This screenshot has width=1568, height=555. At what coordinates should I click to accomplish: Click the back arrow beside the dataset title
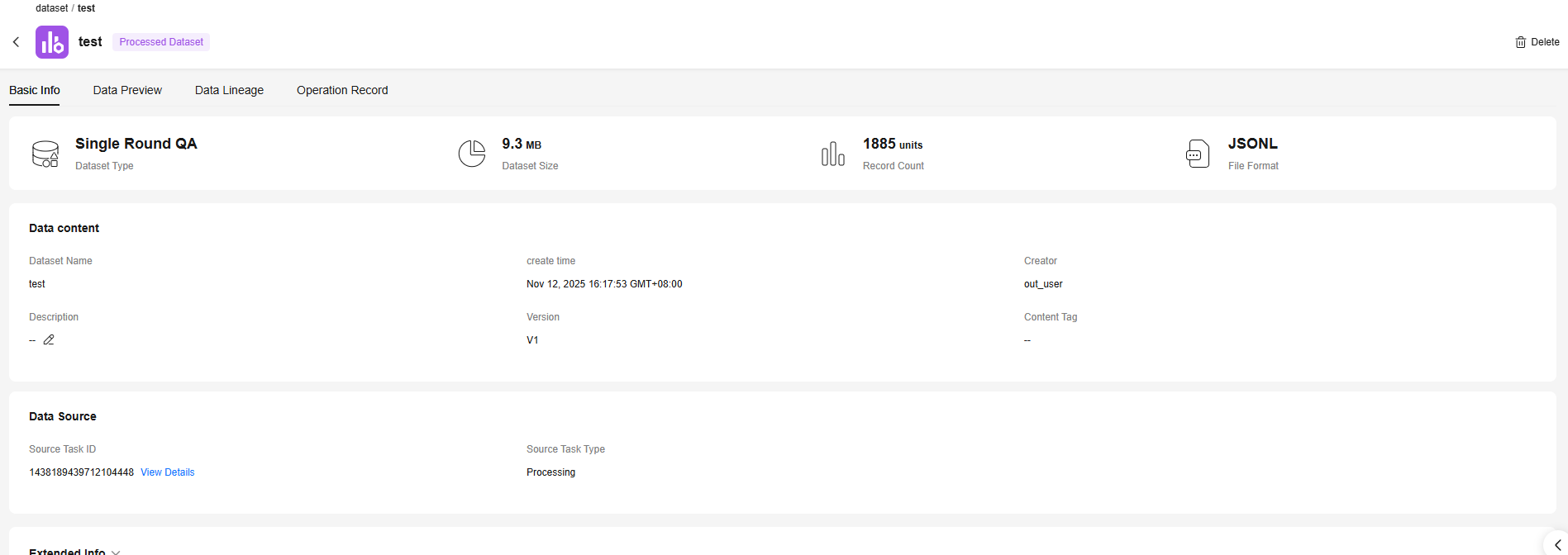(16, 42)
